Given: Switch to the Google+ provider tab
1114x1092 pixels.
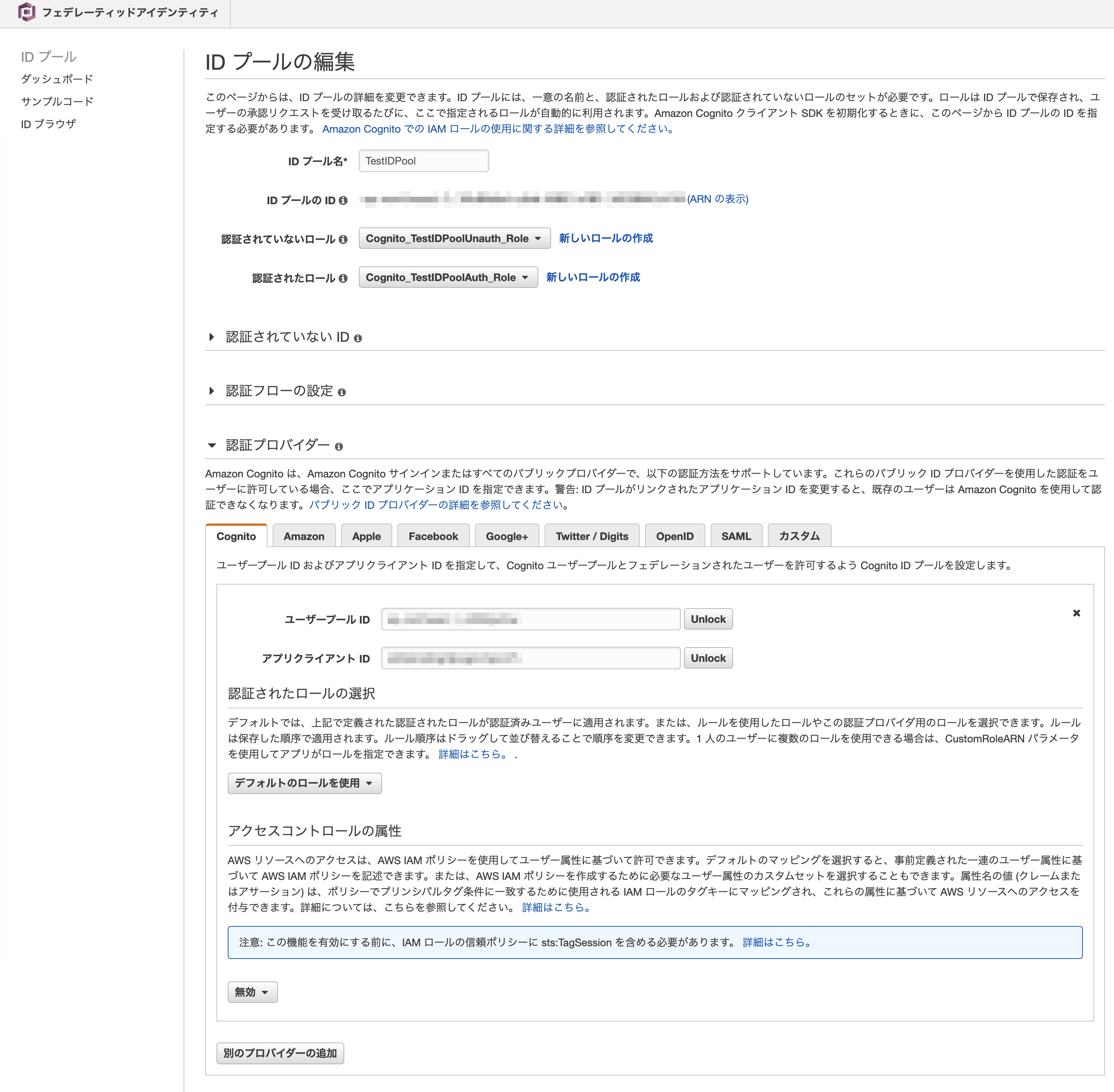Looking at the screenshot, I should point(507,536).
